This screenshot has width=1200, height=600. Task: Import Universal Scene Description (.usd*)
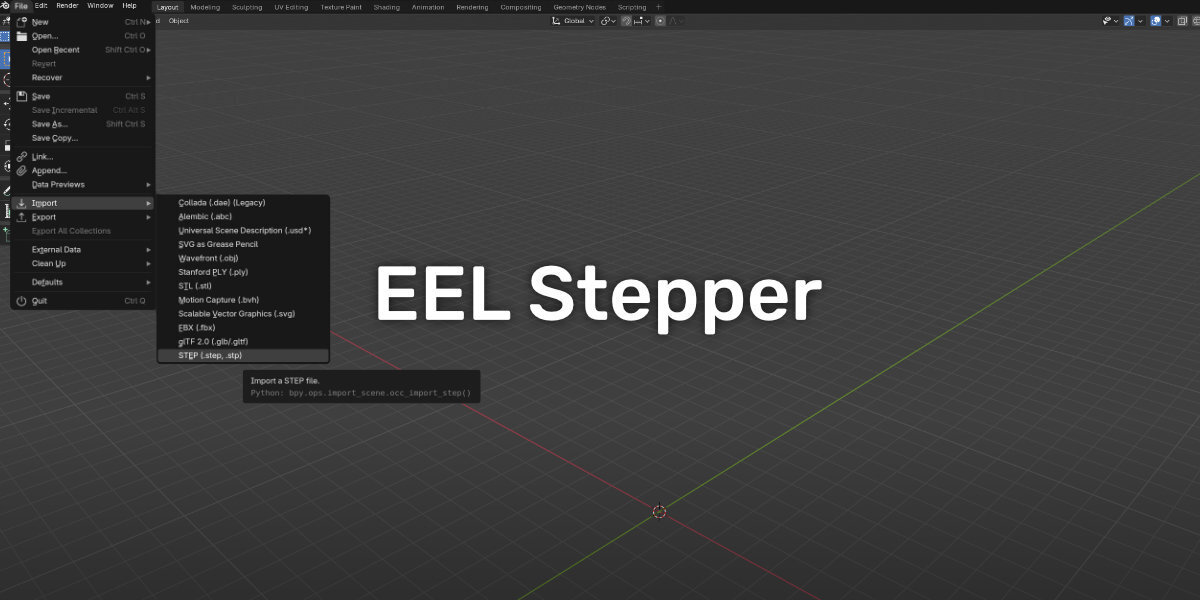[x=243, y=230]
